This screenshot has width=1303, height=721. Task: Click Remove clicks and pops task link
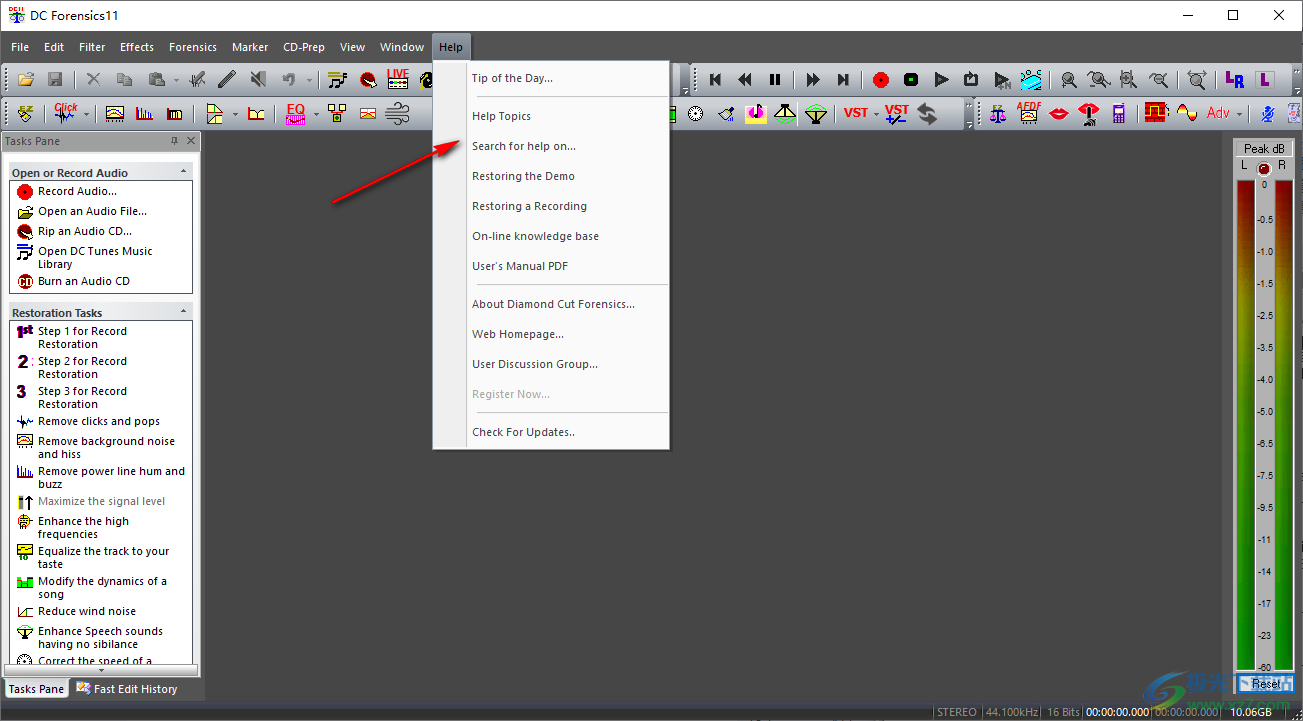98,421
